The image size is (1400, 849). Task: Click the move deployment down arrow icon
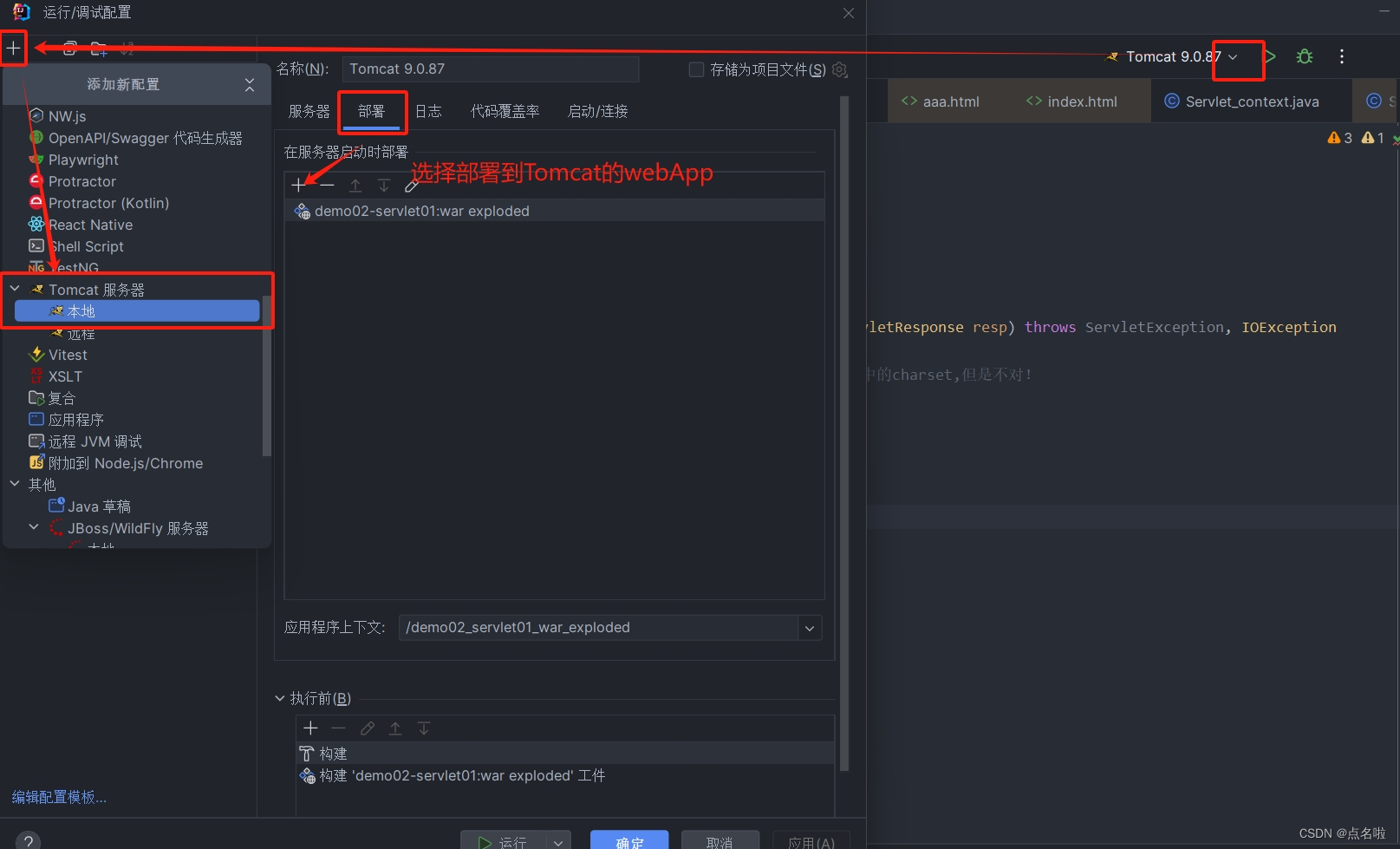point(384,185)
